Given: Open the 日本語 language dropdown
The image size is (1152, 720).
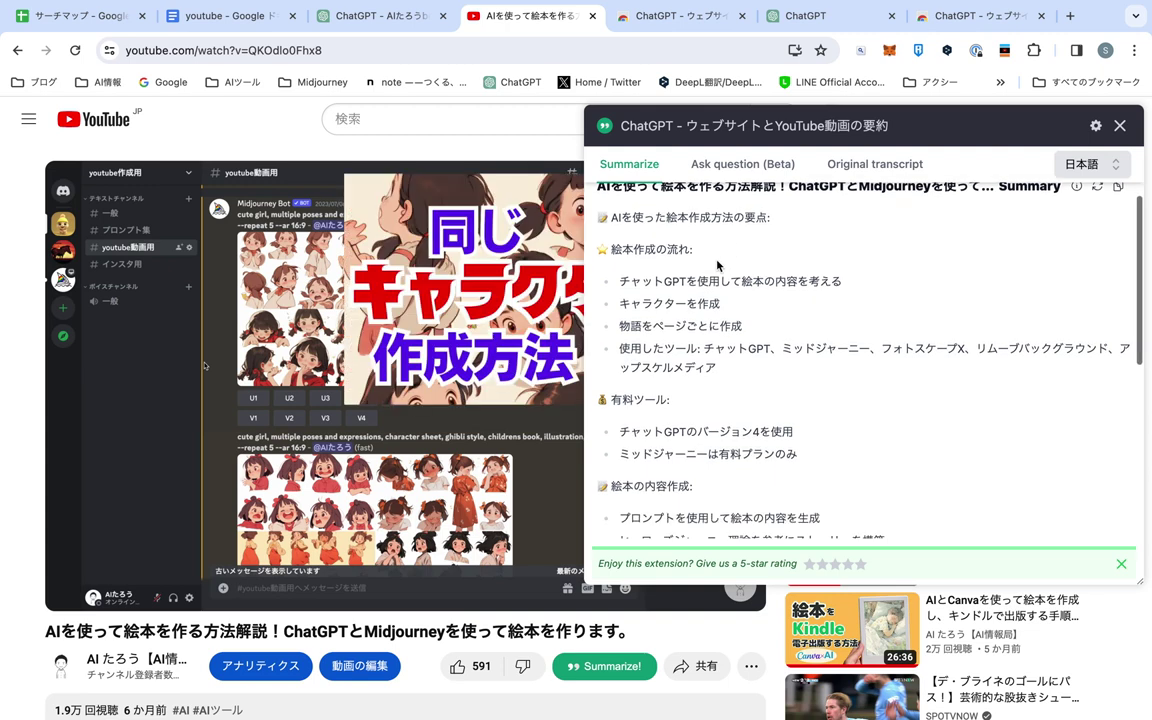Looking at the screenshot, I should pos(1091,164).
